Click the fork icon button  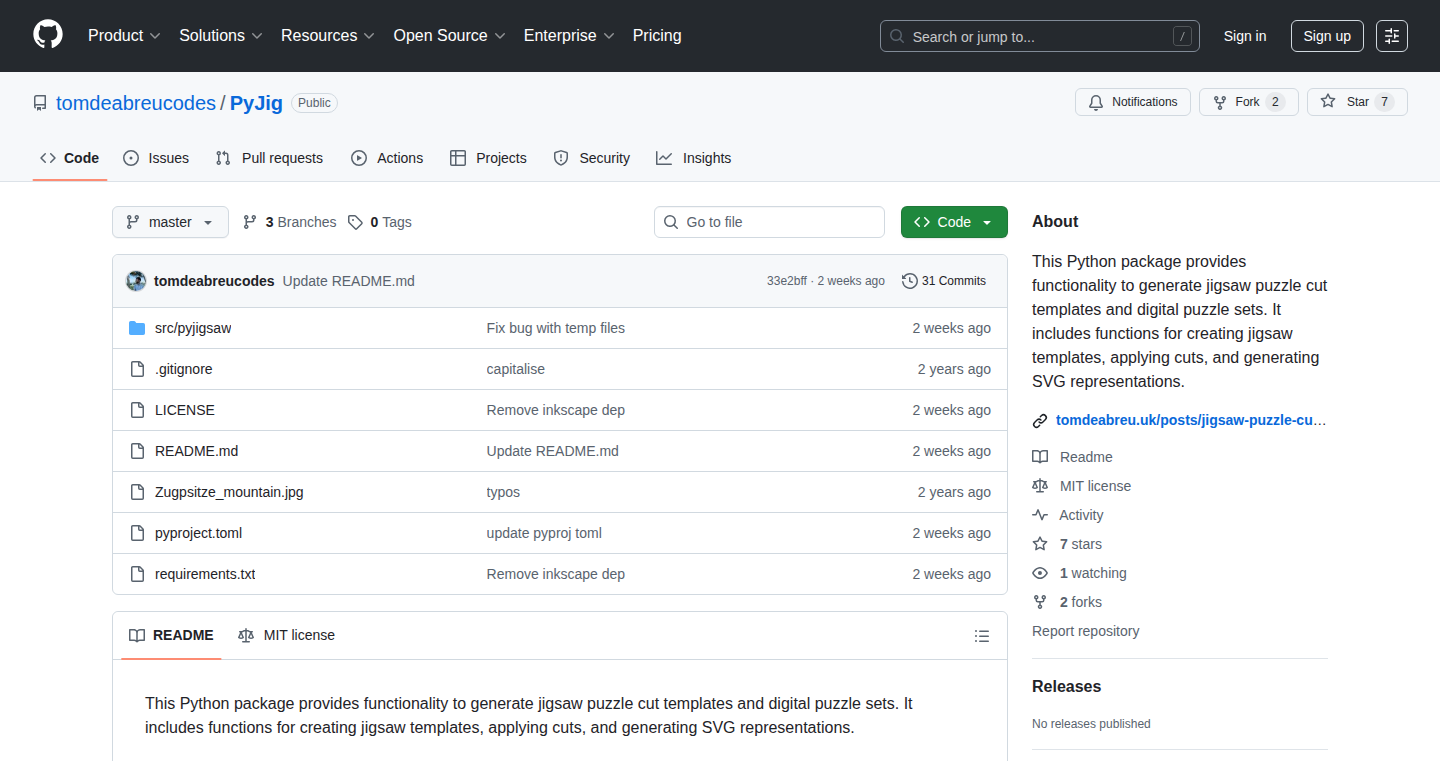coord(1220,102)
